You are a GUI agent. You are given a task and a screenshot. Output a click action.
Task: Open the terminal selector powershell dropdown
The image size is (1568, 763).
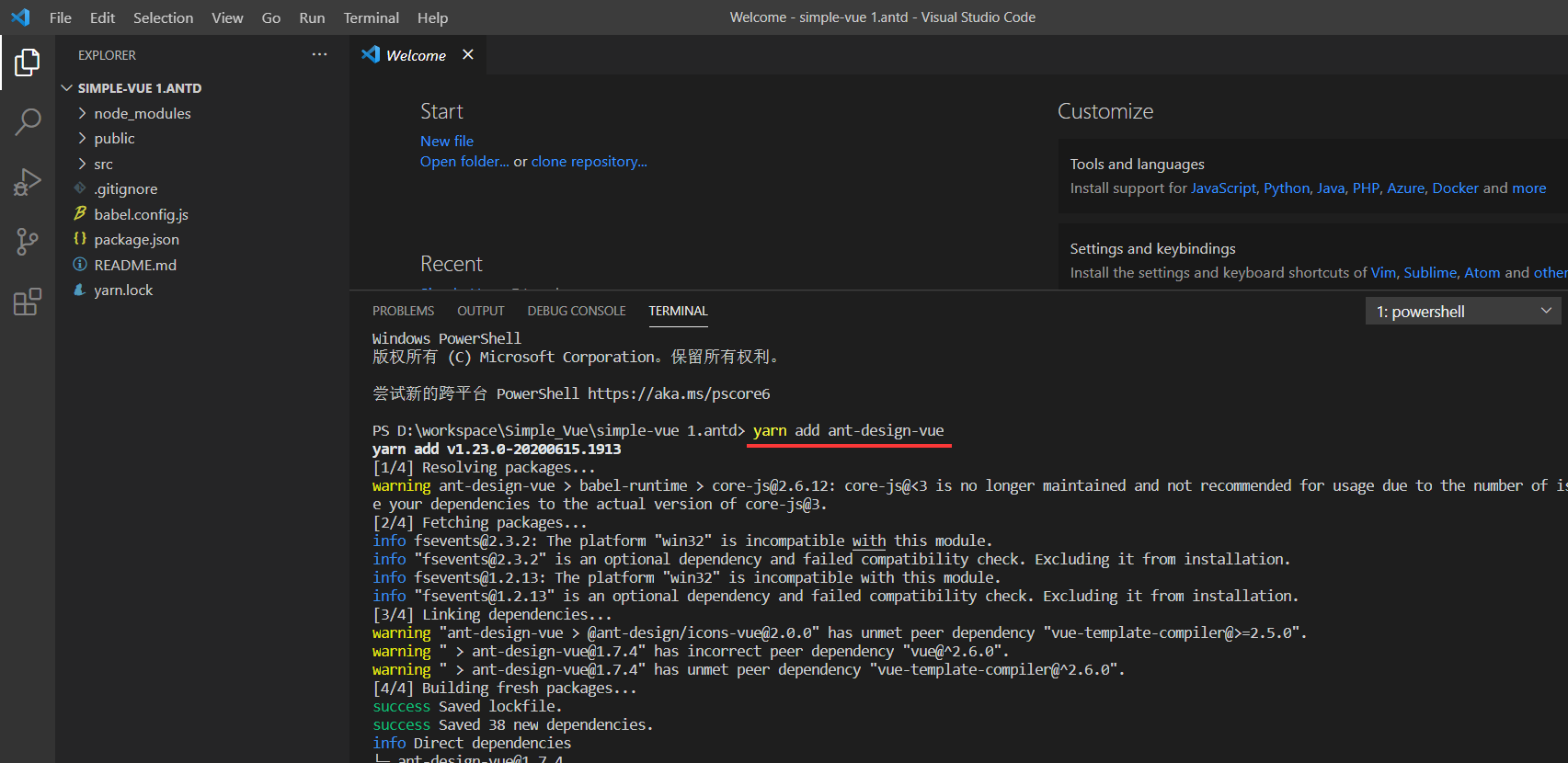click(x=1463, y=312)
